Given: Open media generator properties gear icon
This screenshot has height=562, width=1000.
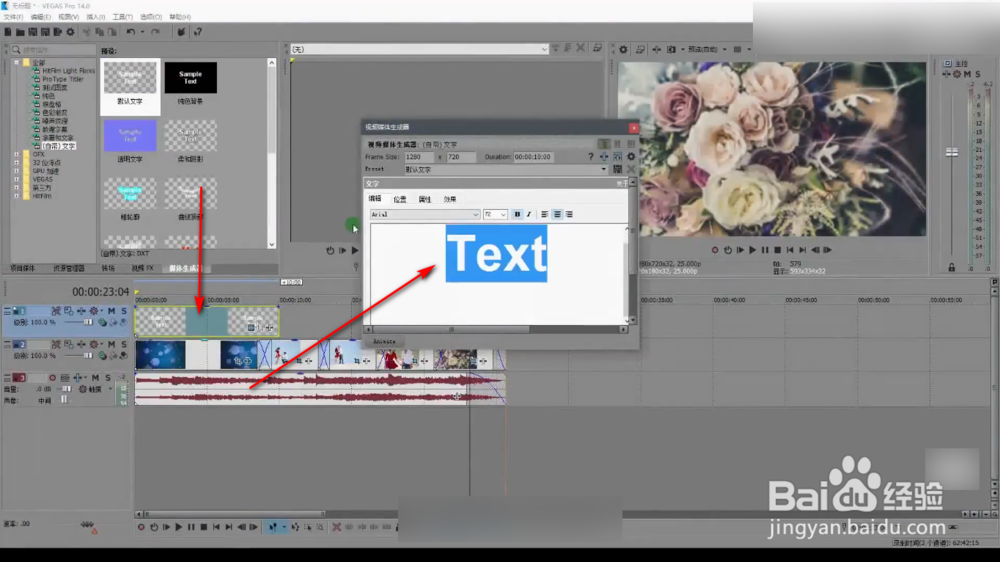Looking at the screenshot, I should (x=631, y=156).
